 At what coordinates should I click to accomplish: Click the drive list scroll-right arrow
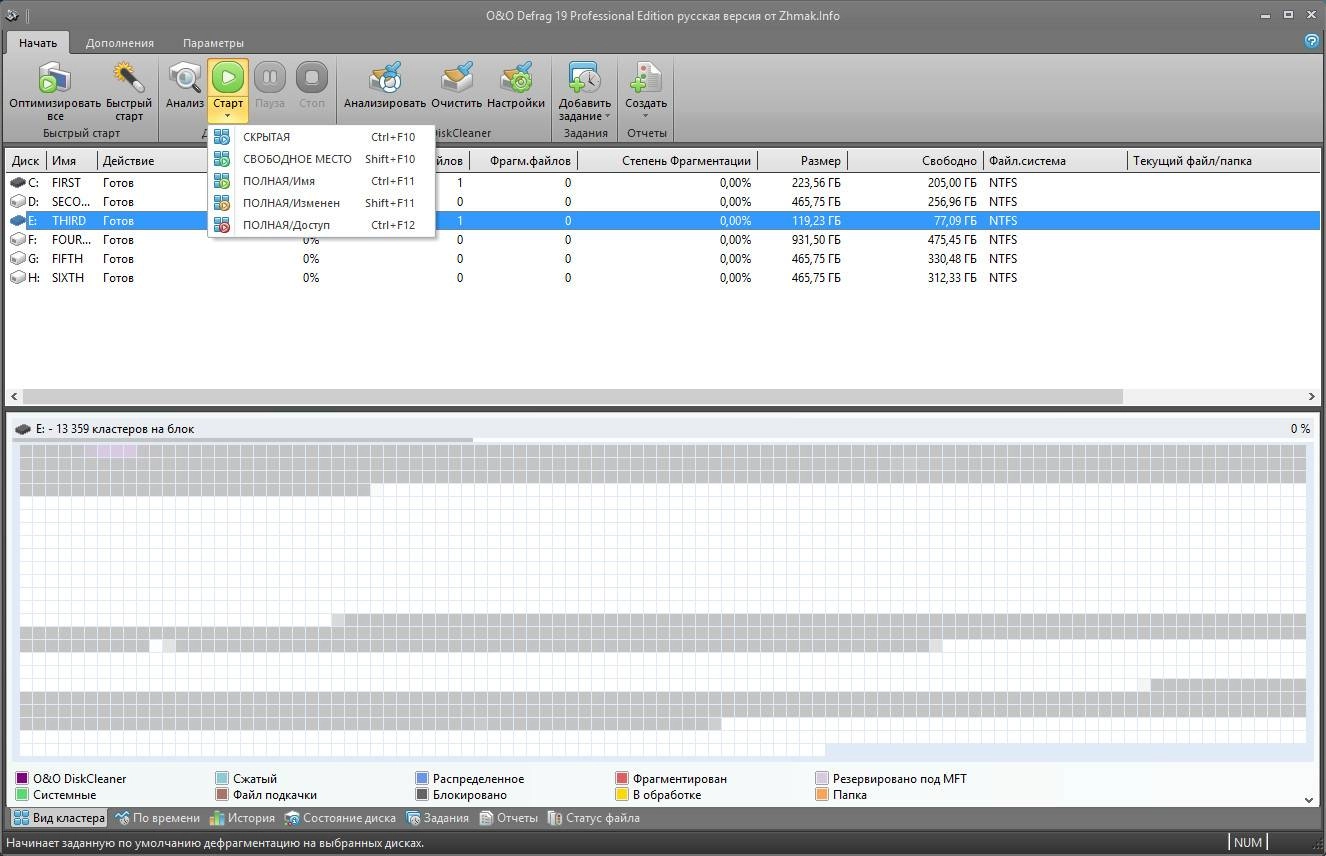tap(1312, 397)
